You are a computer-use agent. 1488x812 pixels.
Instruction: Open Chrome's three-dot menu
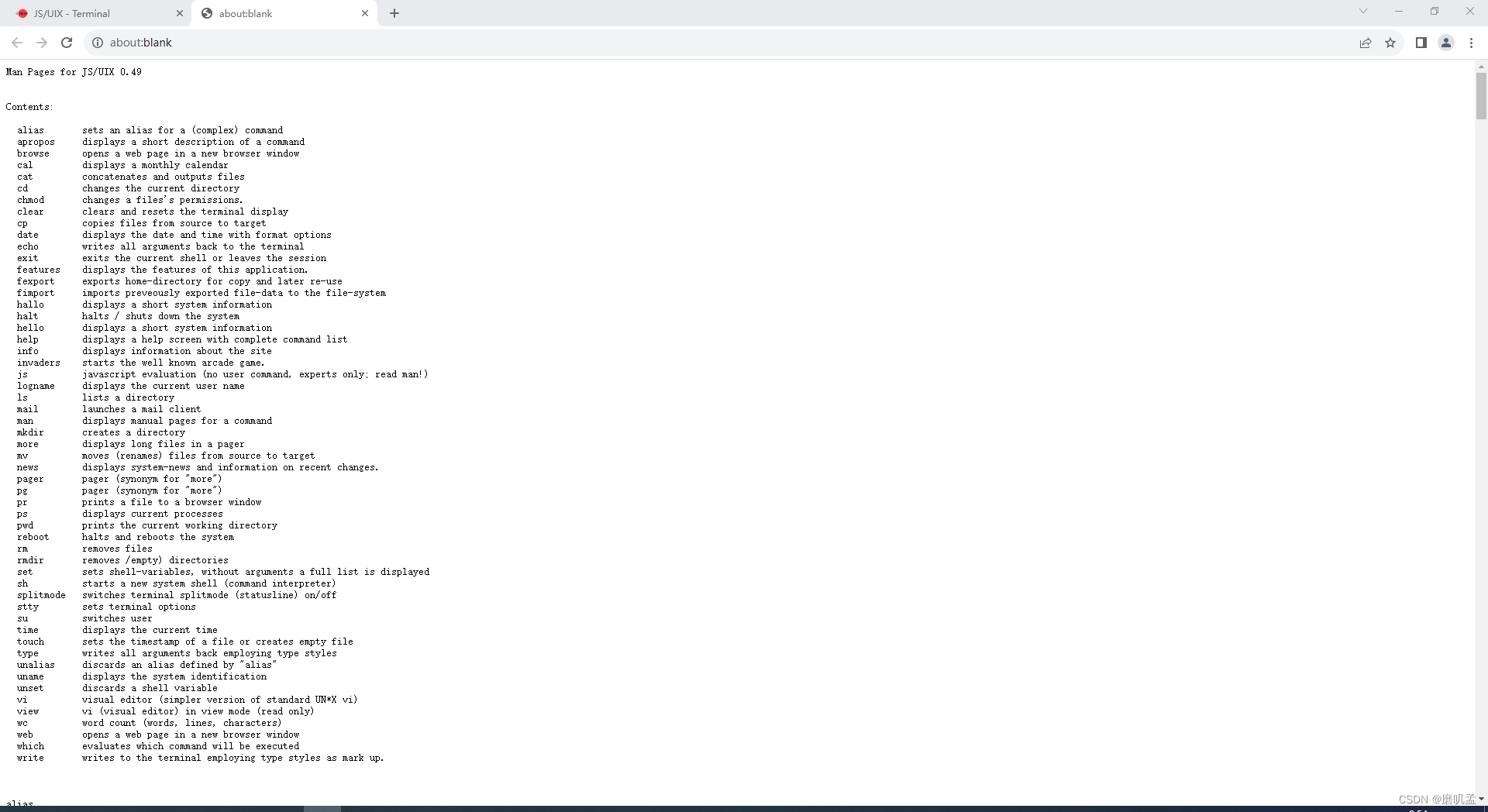(1471, 43)
